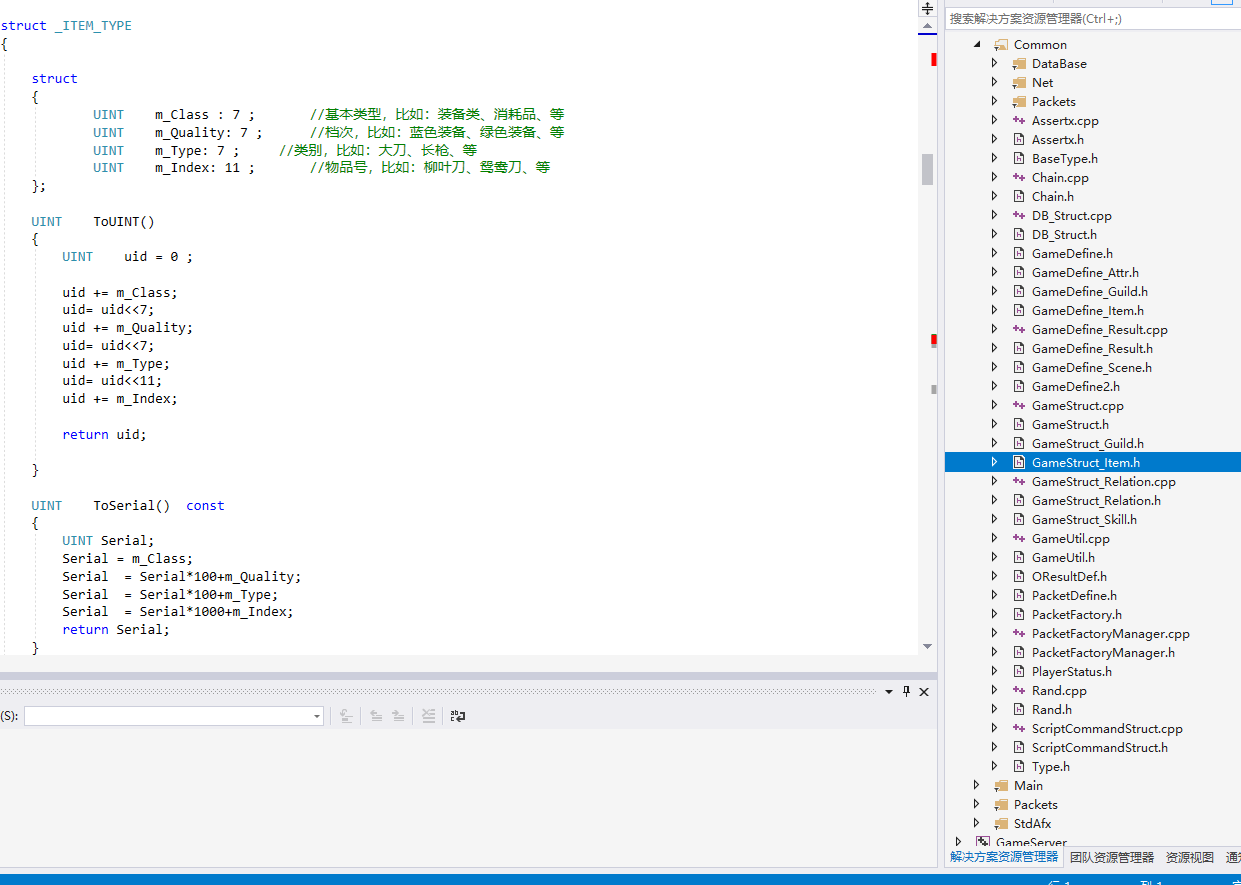Screen dimensions: 1241x885
Task: Click the Chain.cpp file icon
Action: pyautogui.click(x=1019, y=178)
